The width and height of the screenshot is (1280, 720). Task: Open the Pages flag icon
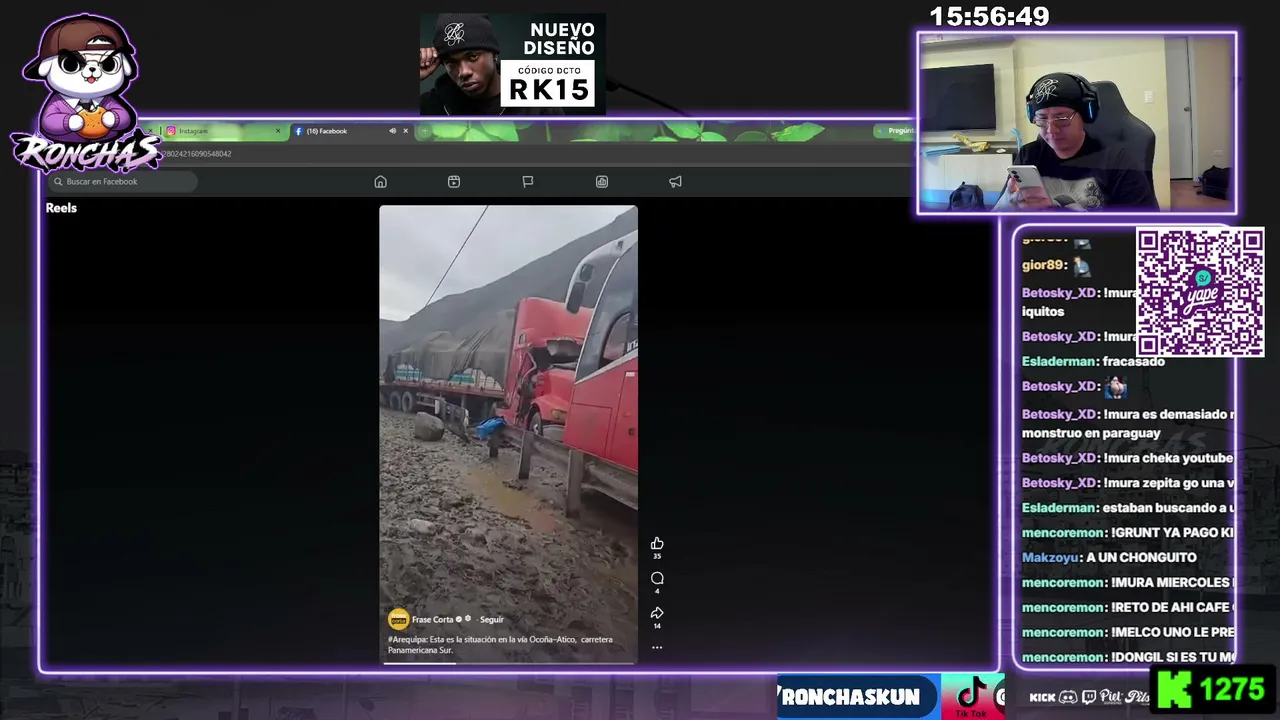pos(528,182)
